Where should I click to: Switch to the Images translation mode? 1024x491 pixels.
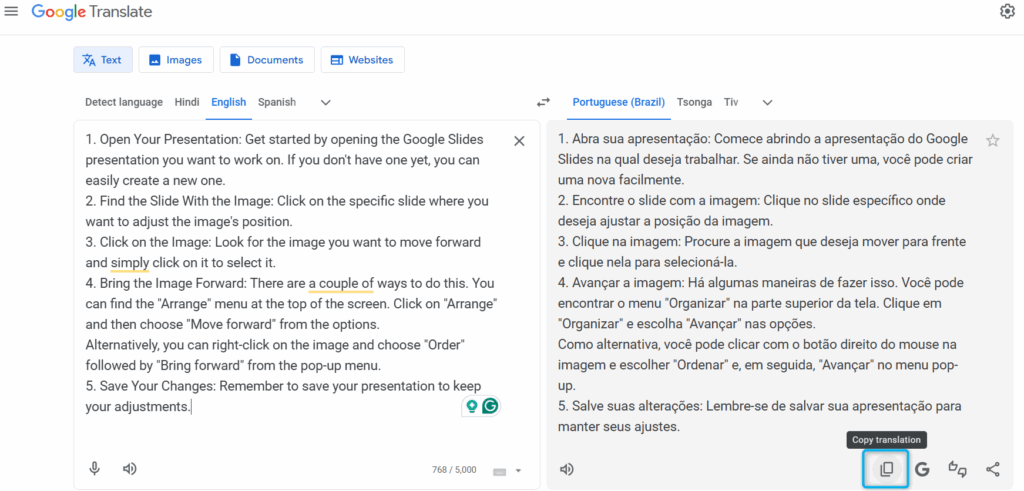[175, 60]
